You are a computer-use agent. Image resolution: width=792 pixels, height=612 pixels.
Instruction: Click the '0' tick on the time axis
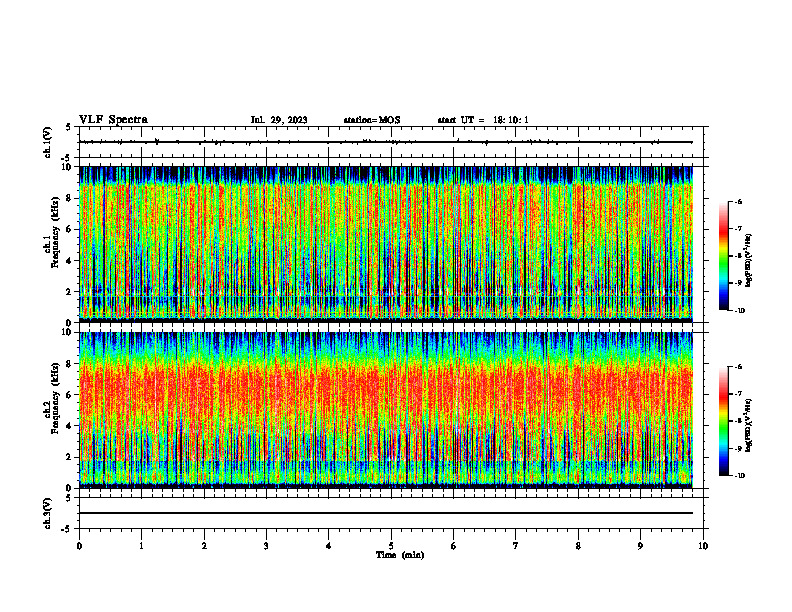pyautogui.click(x=79, y=546)
